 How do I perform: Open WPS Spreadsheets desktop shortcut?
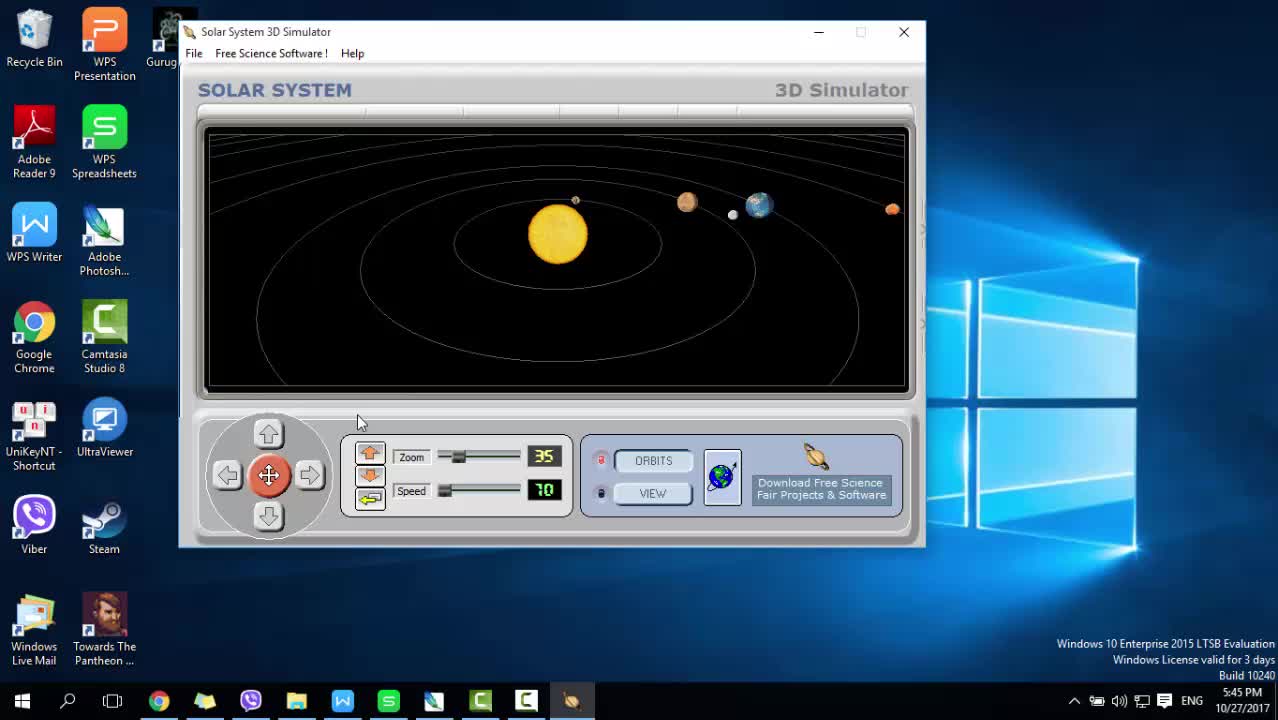pyautogui.click(x=104, y=142)
